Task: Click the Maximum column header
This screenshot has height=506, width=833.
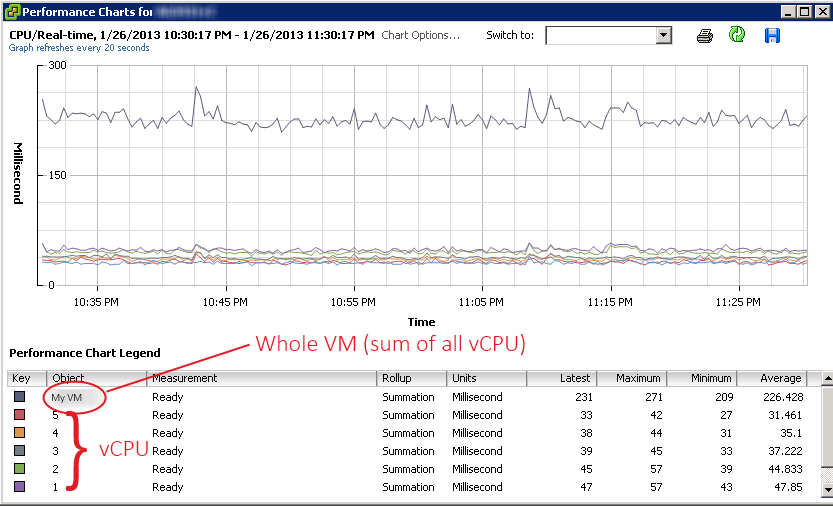Action: [631, 378]
